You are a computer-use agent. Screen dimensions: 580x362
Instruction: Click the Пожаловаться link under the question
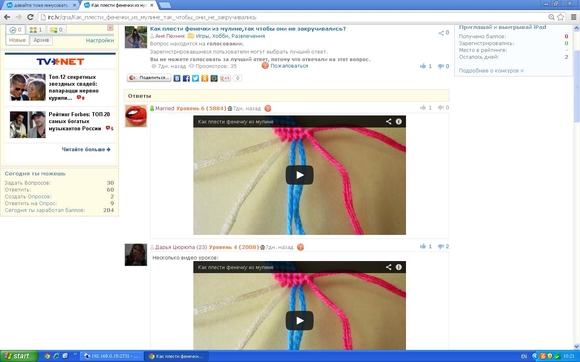[289, 66]
